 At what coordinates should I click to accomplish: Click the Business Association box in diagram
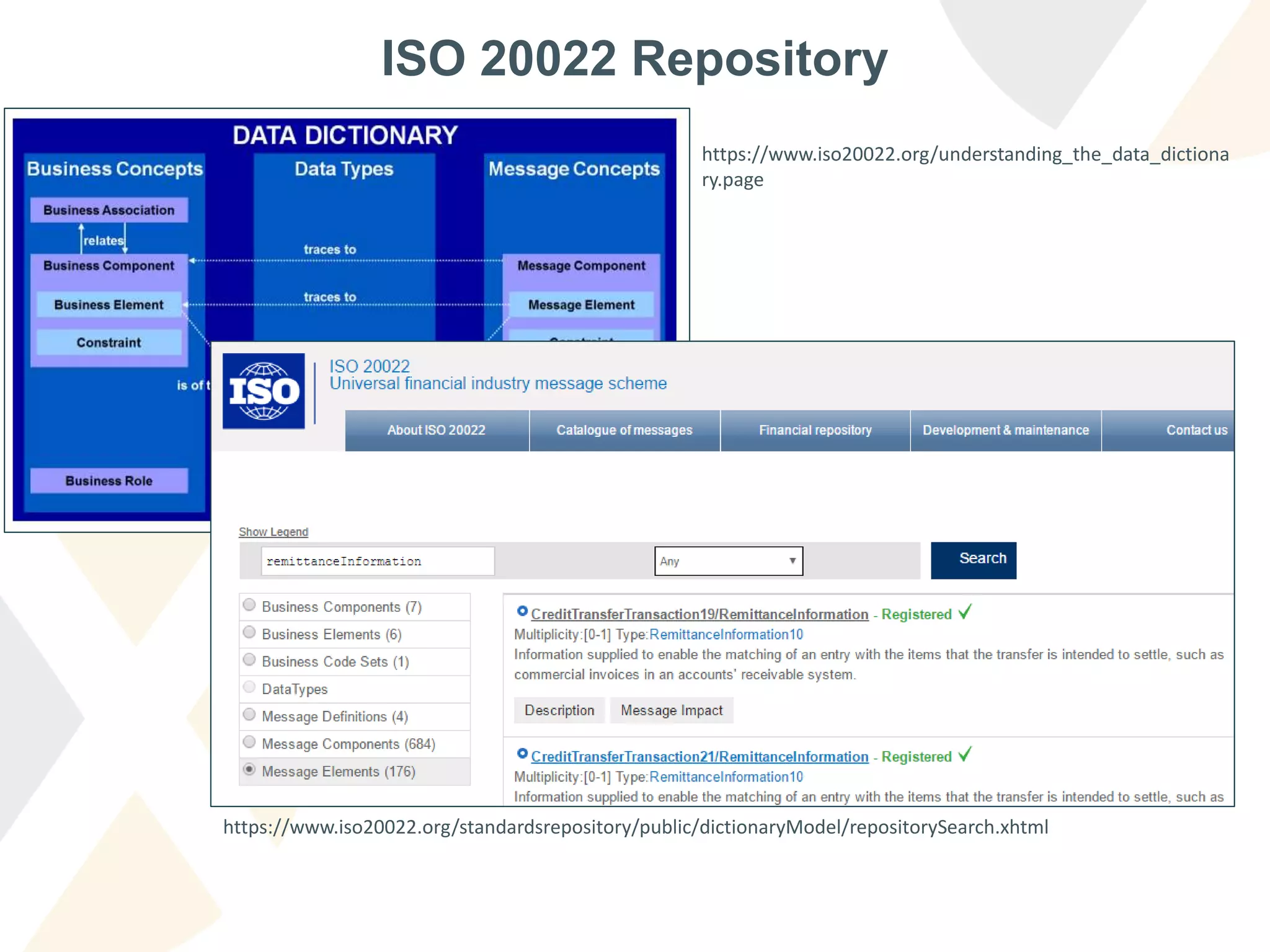click(109, 210)
